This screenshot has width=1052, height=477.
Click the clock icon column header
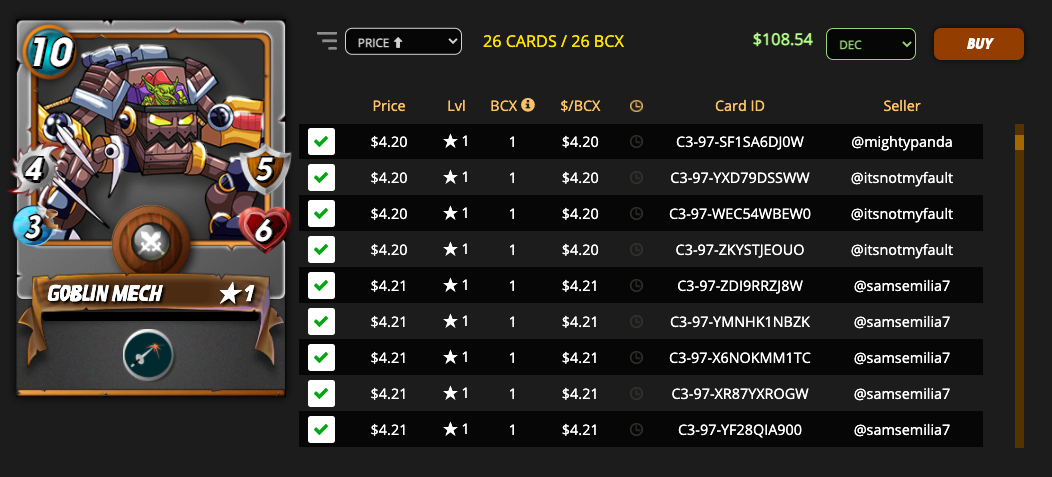(x=636, y=106)
